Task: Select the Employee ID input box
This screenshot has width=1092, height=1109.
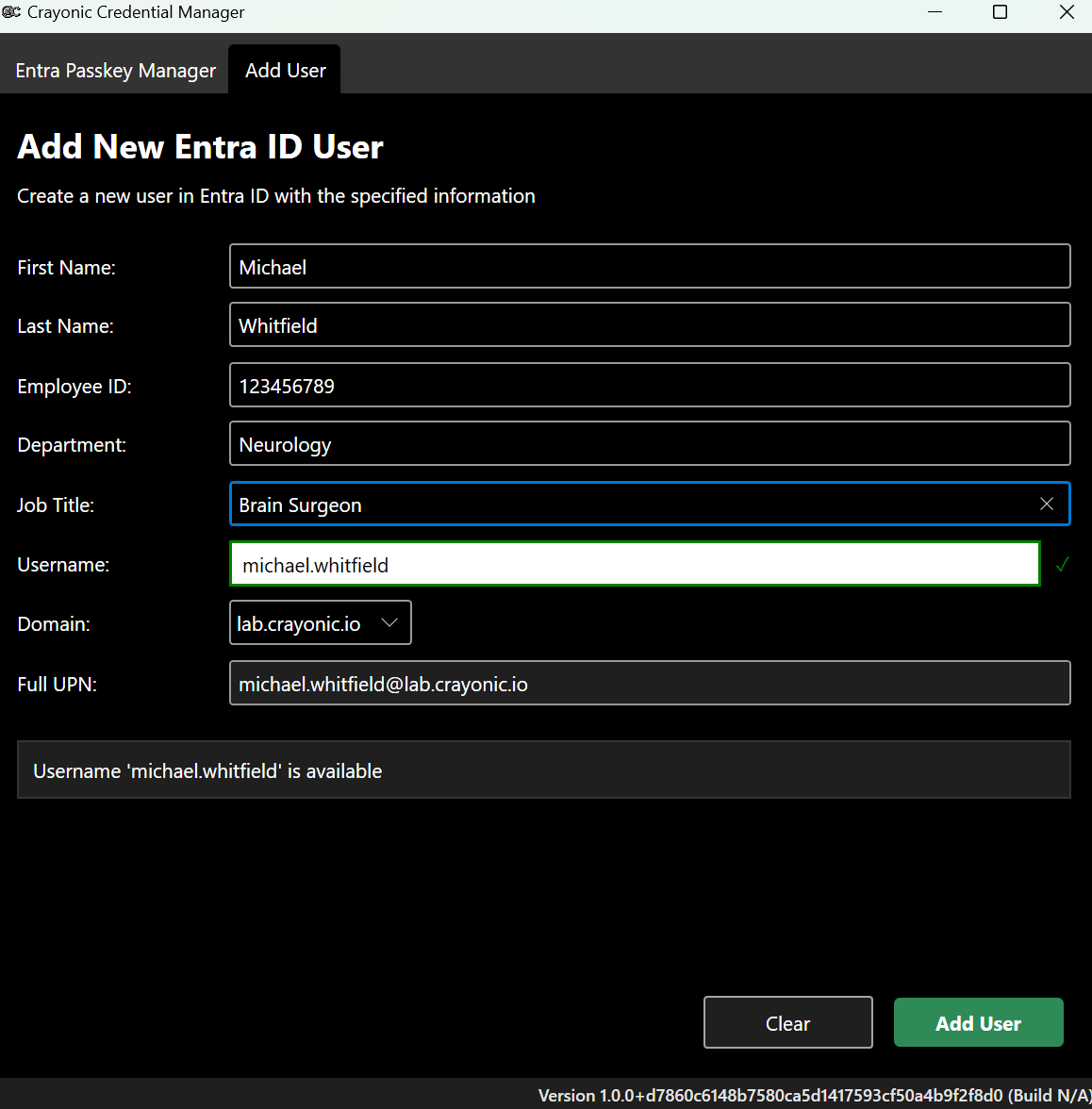Action: point(649,386)
